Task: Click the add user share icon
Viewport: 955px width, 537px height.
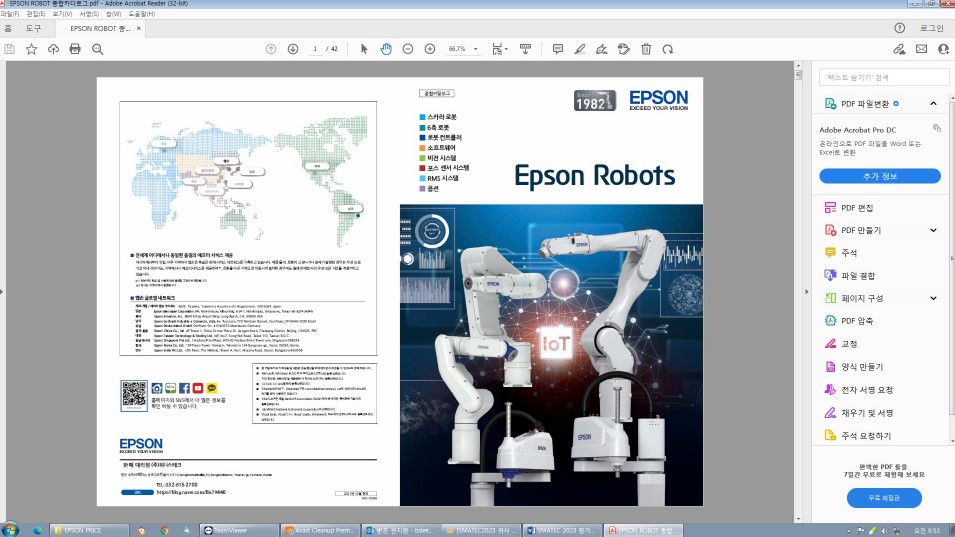Action: [x=944, y=49]
